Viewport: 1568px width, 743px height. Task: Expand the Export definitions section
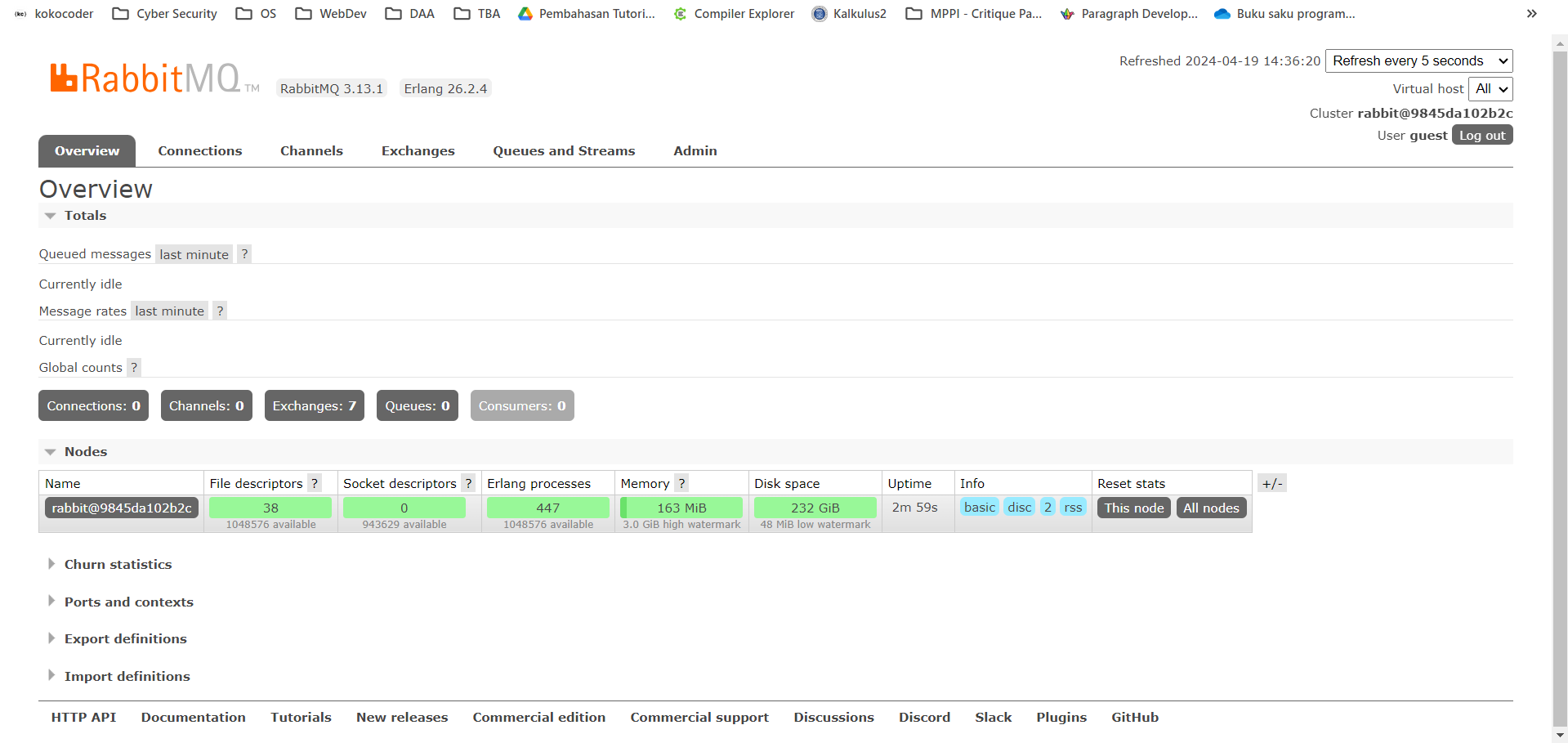[118, 639]
